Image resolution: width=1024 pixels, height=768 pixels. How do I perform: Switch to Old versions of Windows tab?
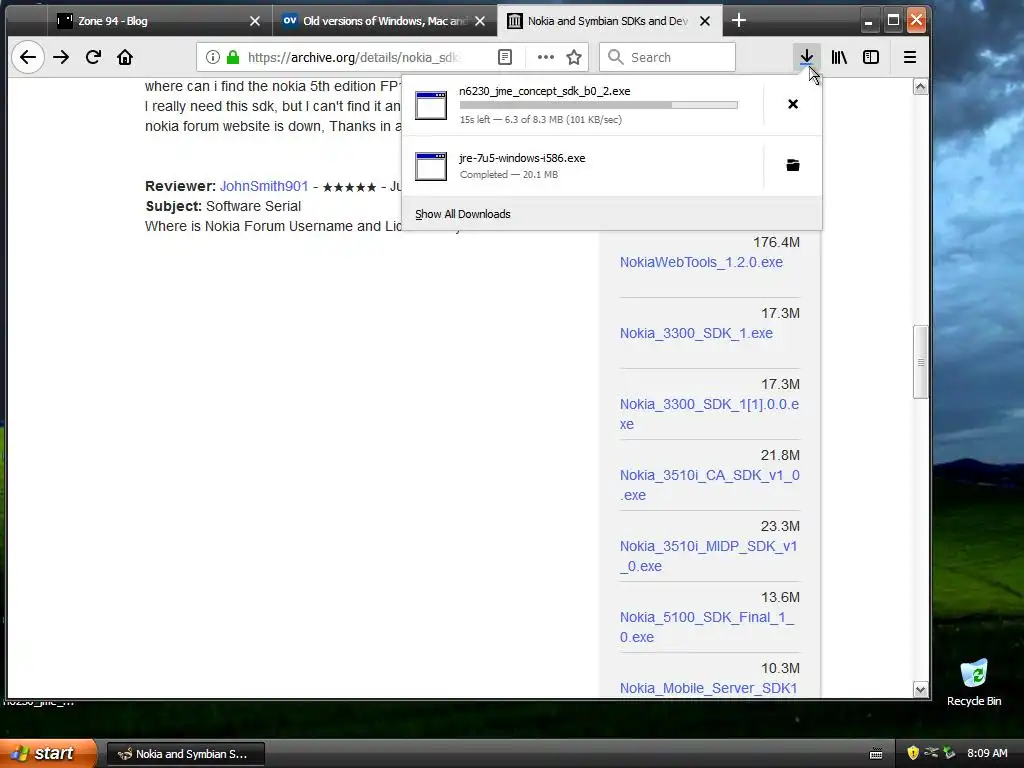(x=384, y=21)
